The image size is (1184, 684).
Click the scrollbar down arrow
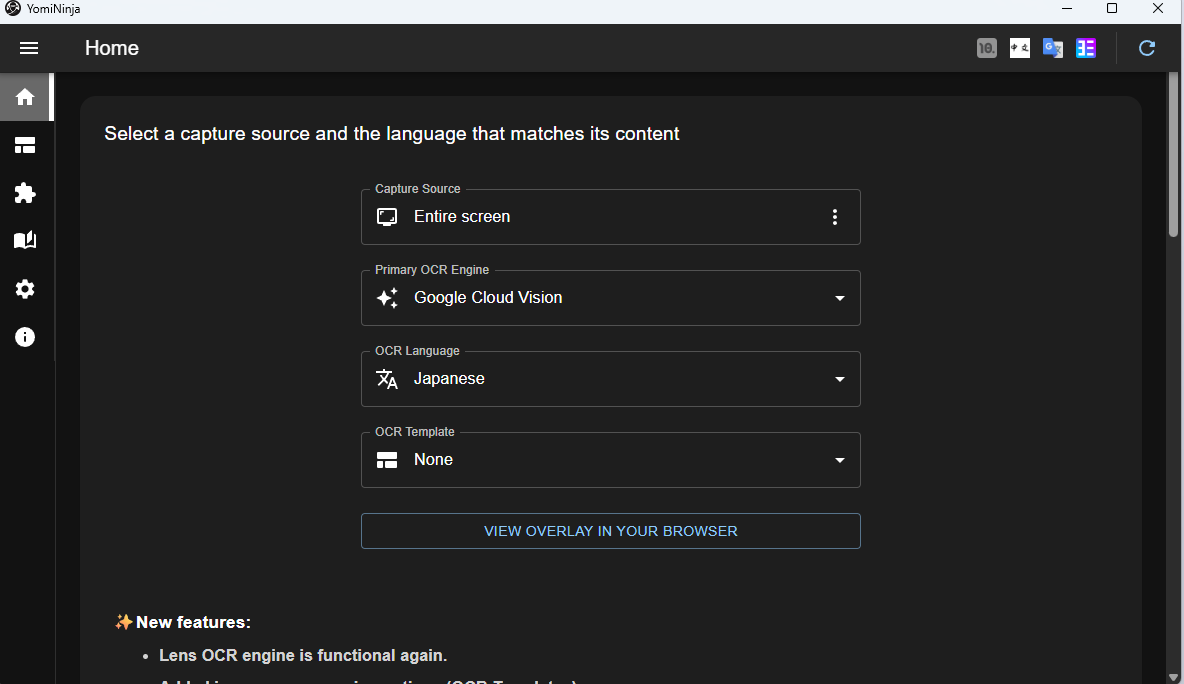(1173, 677)
